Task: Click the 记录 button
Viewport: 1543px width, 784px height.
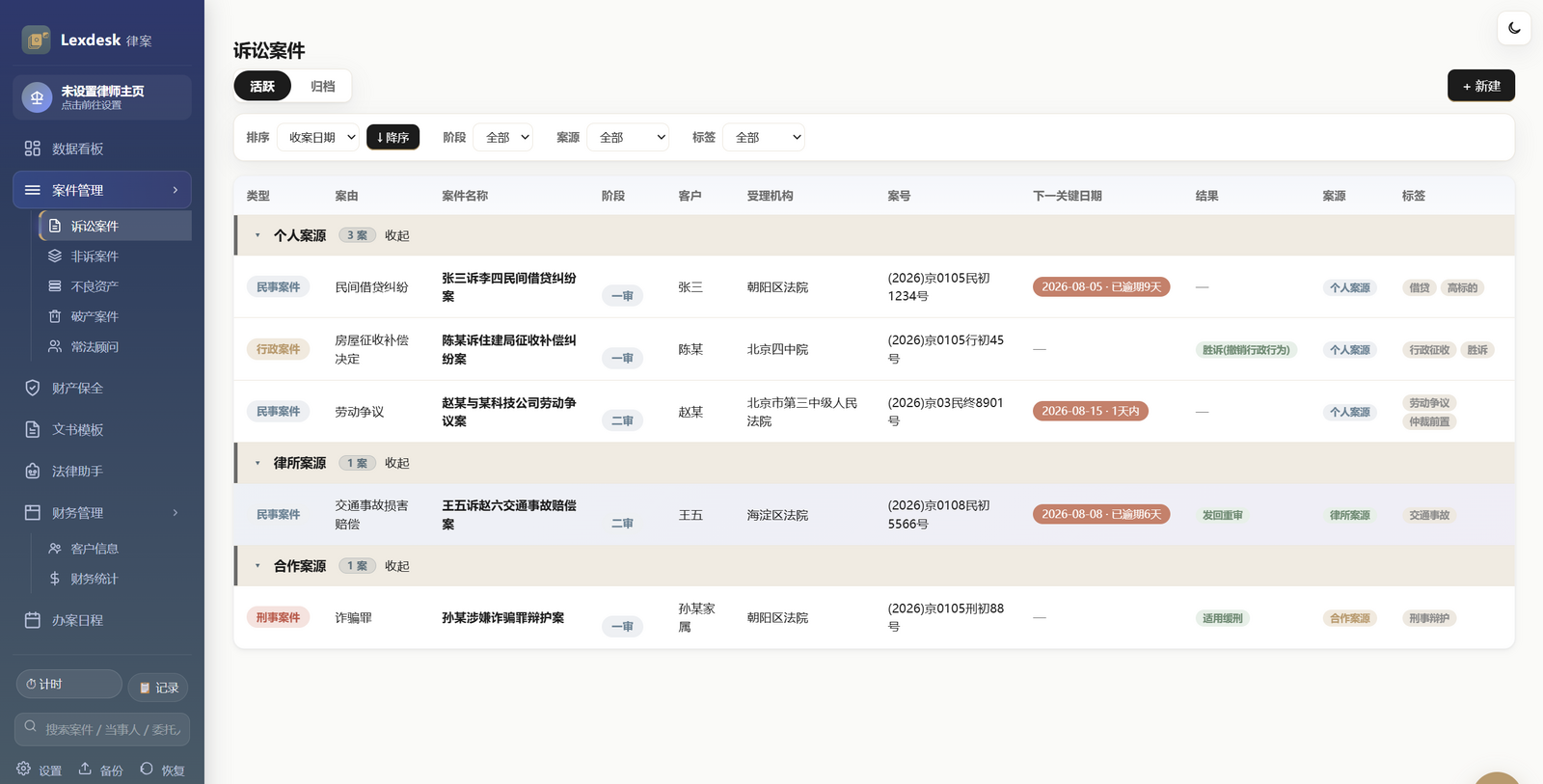Action: [158, 688]
